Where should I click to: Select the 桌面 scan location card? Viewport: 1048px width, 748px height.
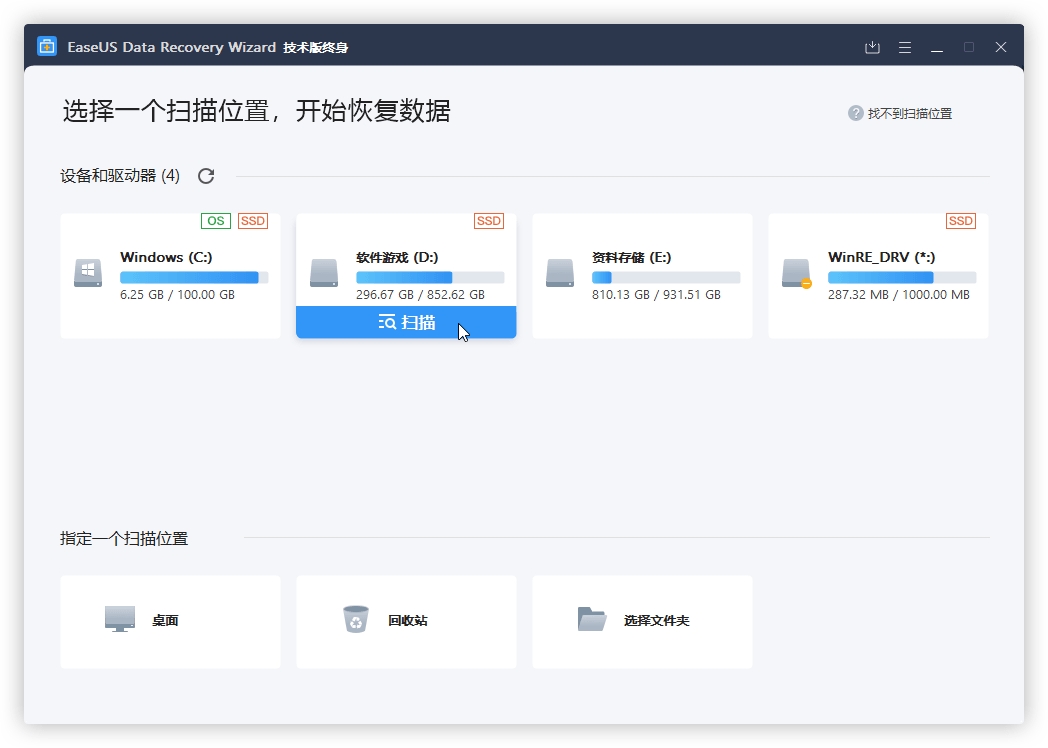pos(170,620)
